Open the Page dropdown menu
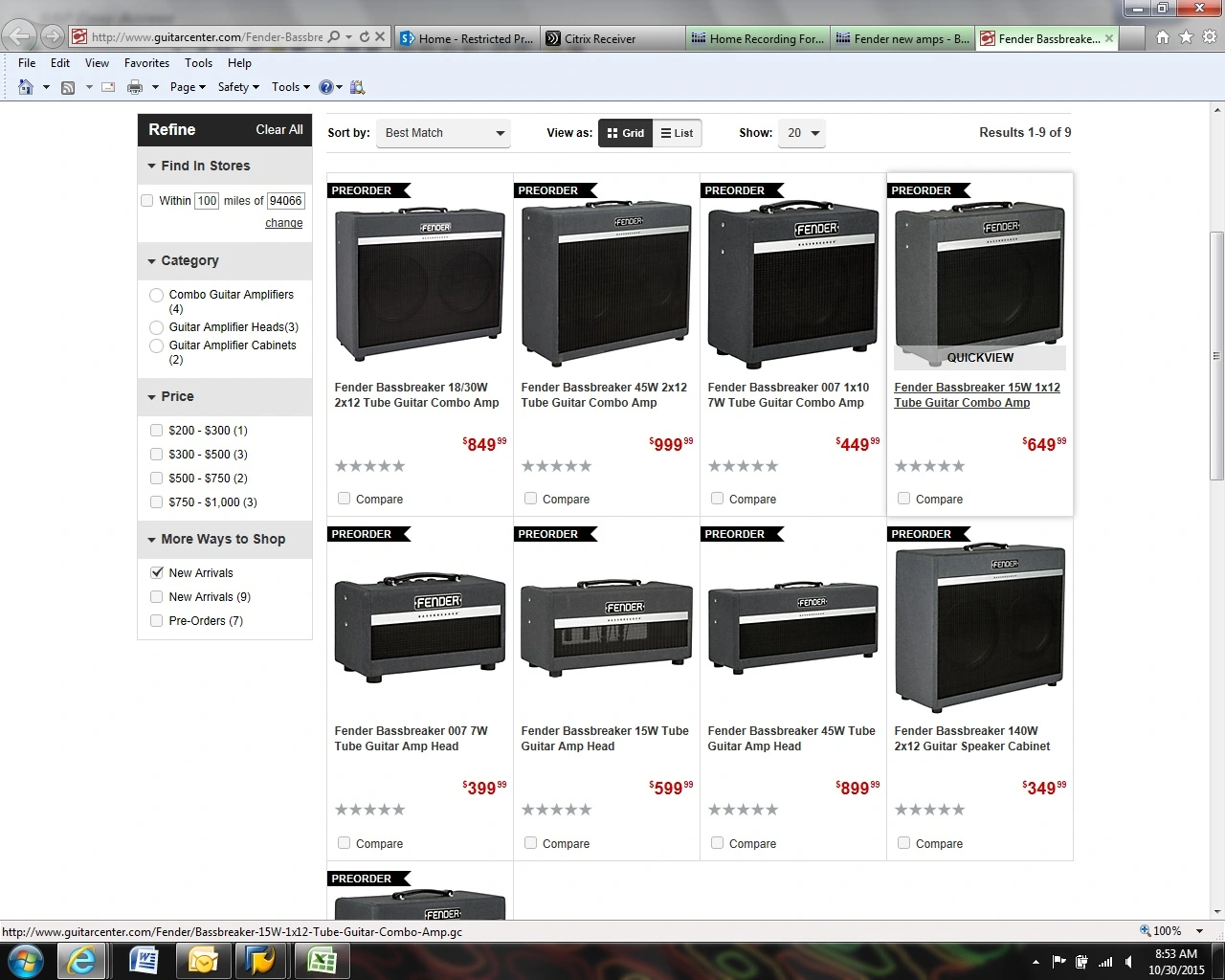The image size is (1225, 980). [x=188, y=87]
